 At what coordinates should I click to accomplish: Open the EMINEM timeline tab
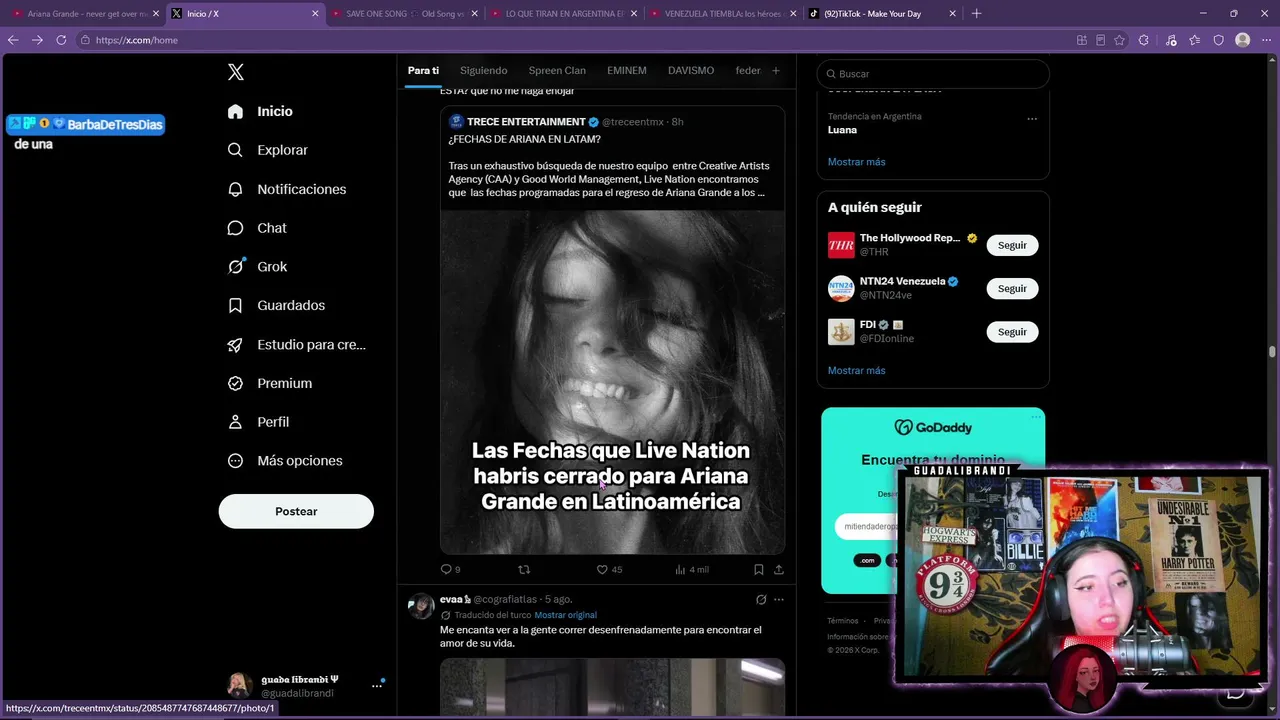coord(627,71)
